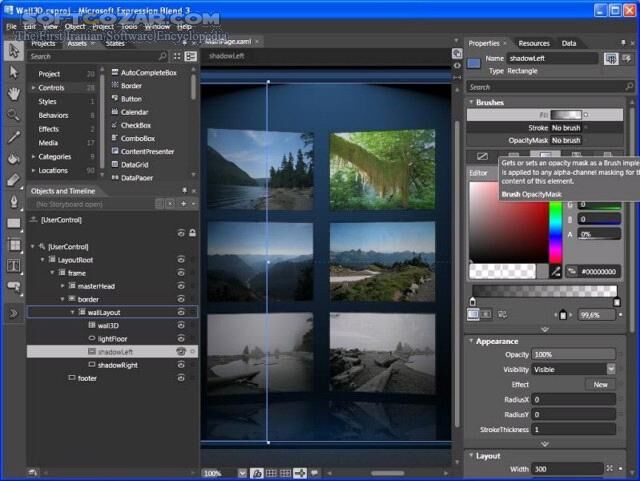
Task: Hide the wall3D element
Action: click(182, 326)
